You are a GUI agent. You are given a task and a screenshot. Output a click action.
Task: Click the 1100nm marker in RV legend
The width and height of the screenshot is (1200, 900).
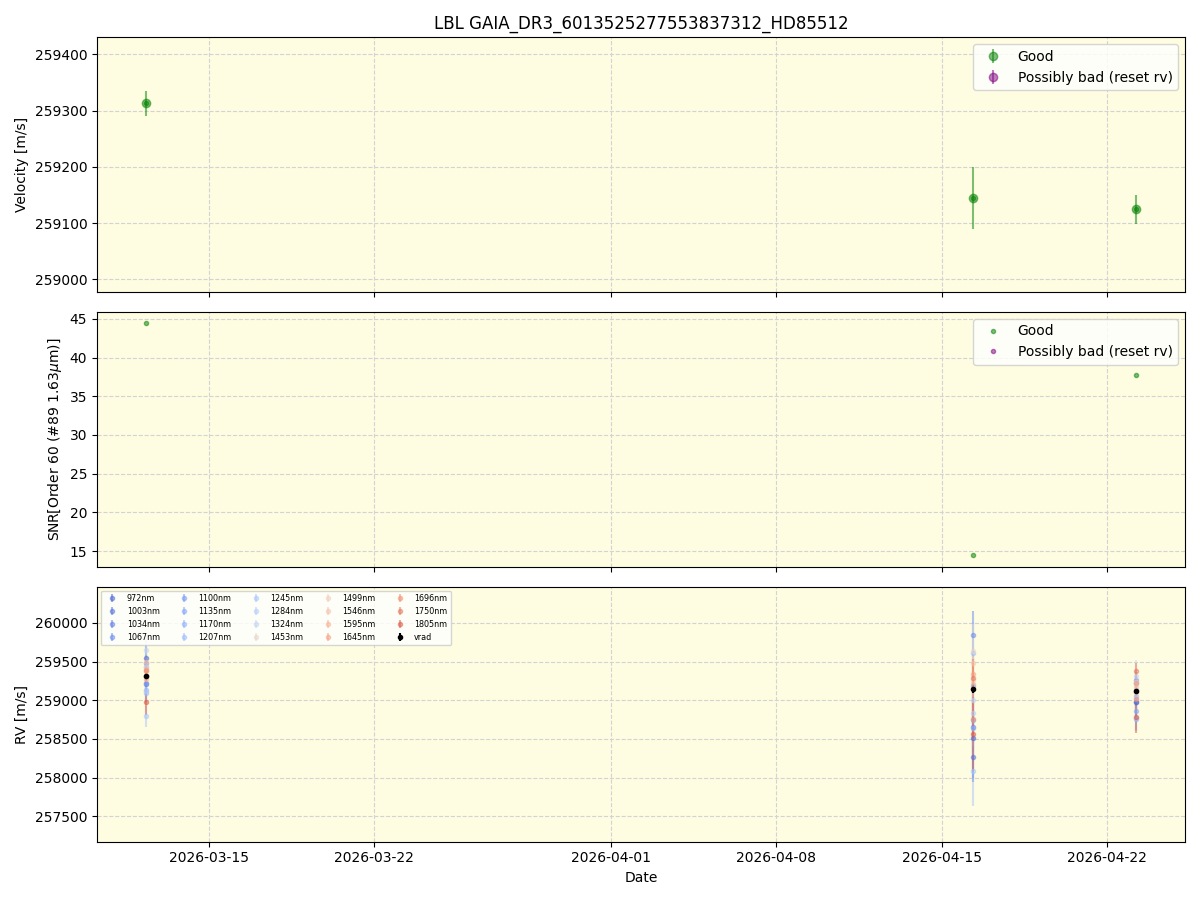[x=184, y=598]
